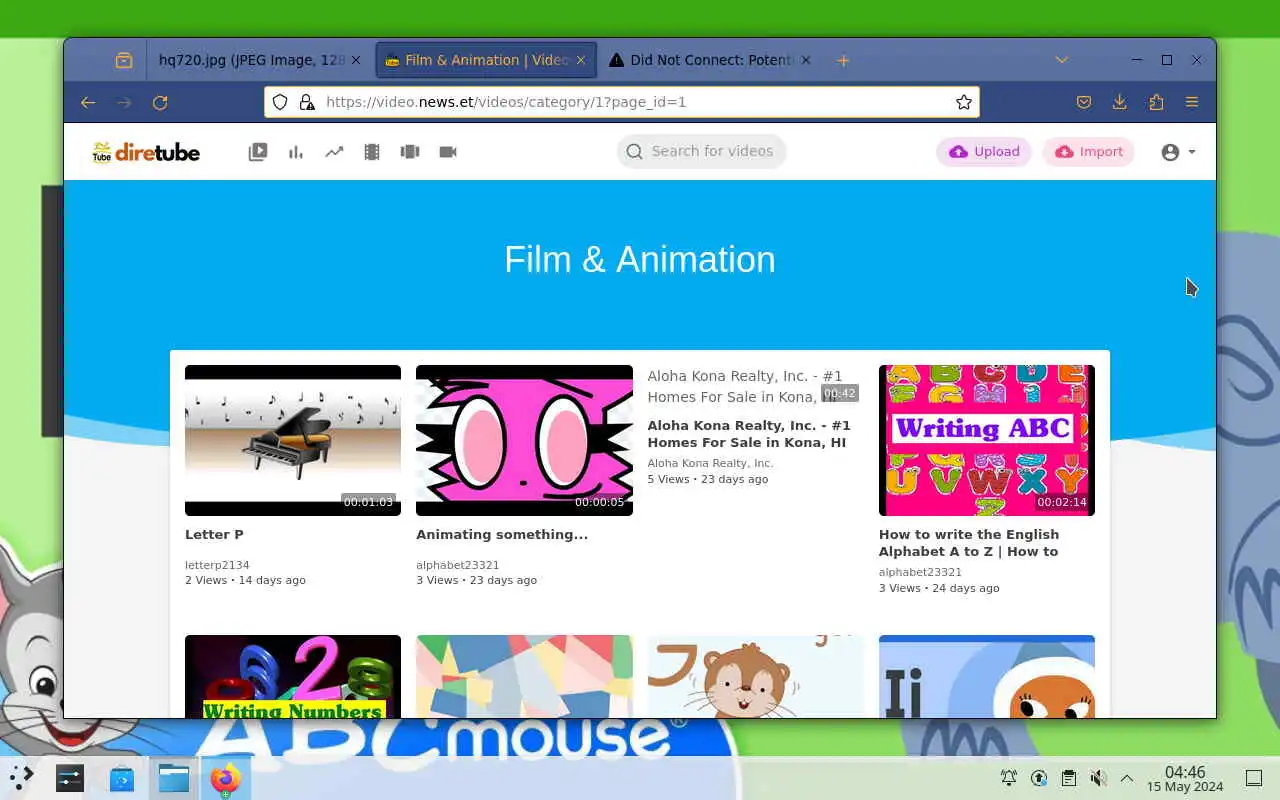Open the Animating something pink thumbnail
The image size is (1280, 800).
pos(524,440)
